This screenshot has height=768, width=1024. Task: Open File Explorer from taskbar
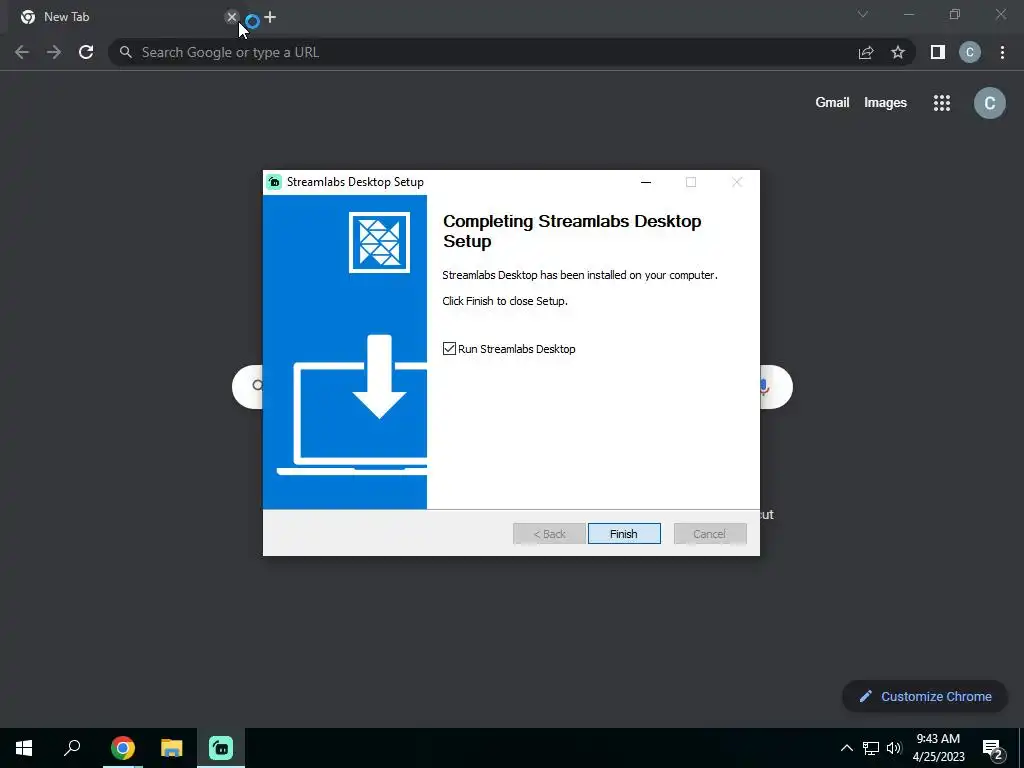click(x=172, y=748)
